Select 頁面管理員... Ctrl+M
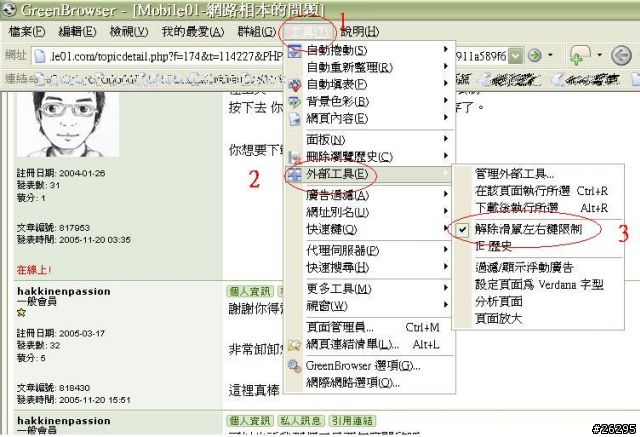This screenshot has height=437, width=640. [x=369, y=327]
